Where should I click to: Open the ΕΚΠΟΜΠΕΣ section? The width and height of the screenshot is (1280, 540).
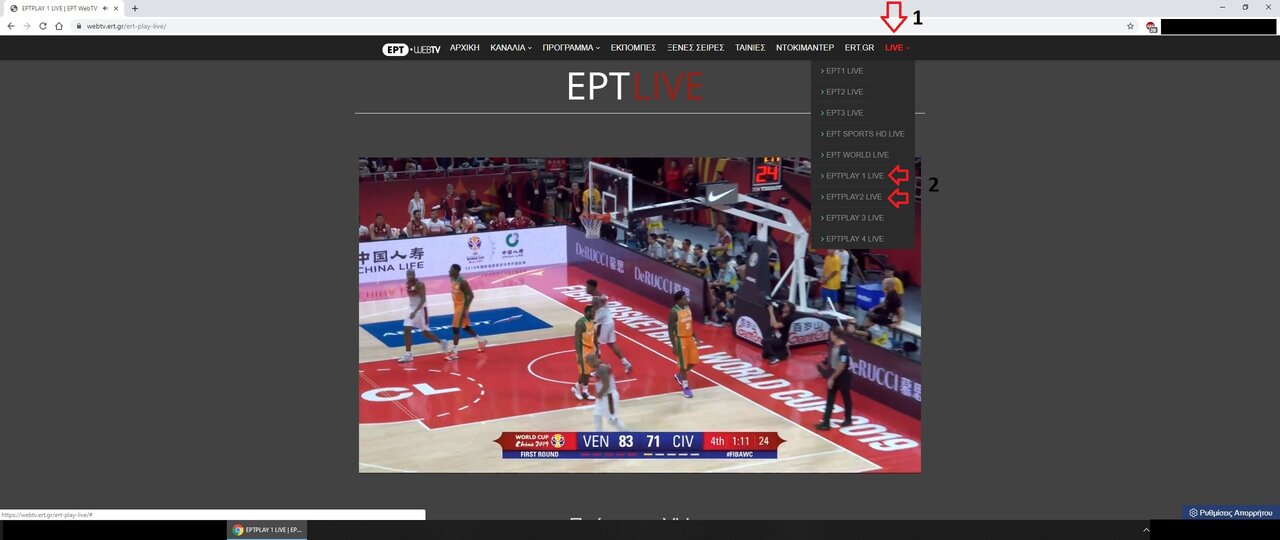click(x=633, y=48)
